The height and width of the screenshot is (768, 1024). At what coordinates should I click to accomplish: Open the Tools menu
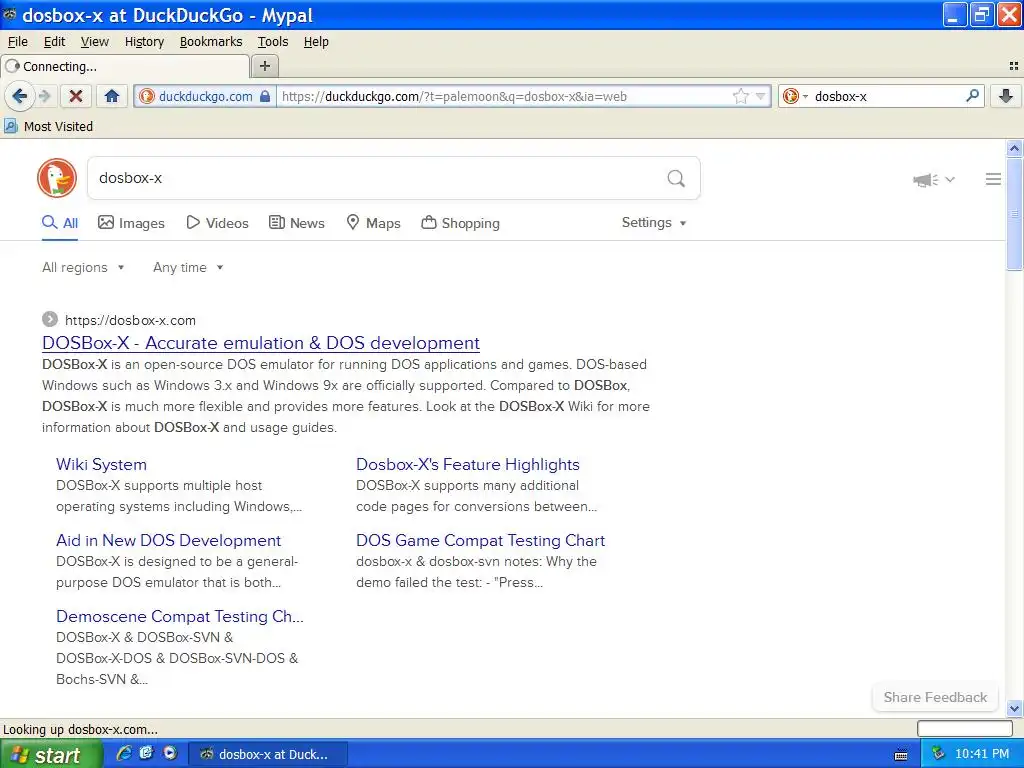click(273, 42)
